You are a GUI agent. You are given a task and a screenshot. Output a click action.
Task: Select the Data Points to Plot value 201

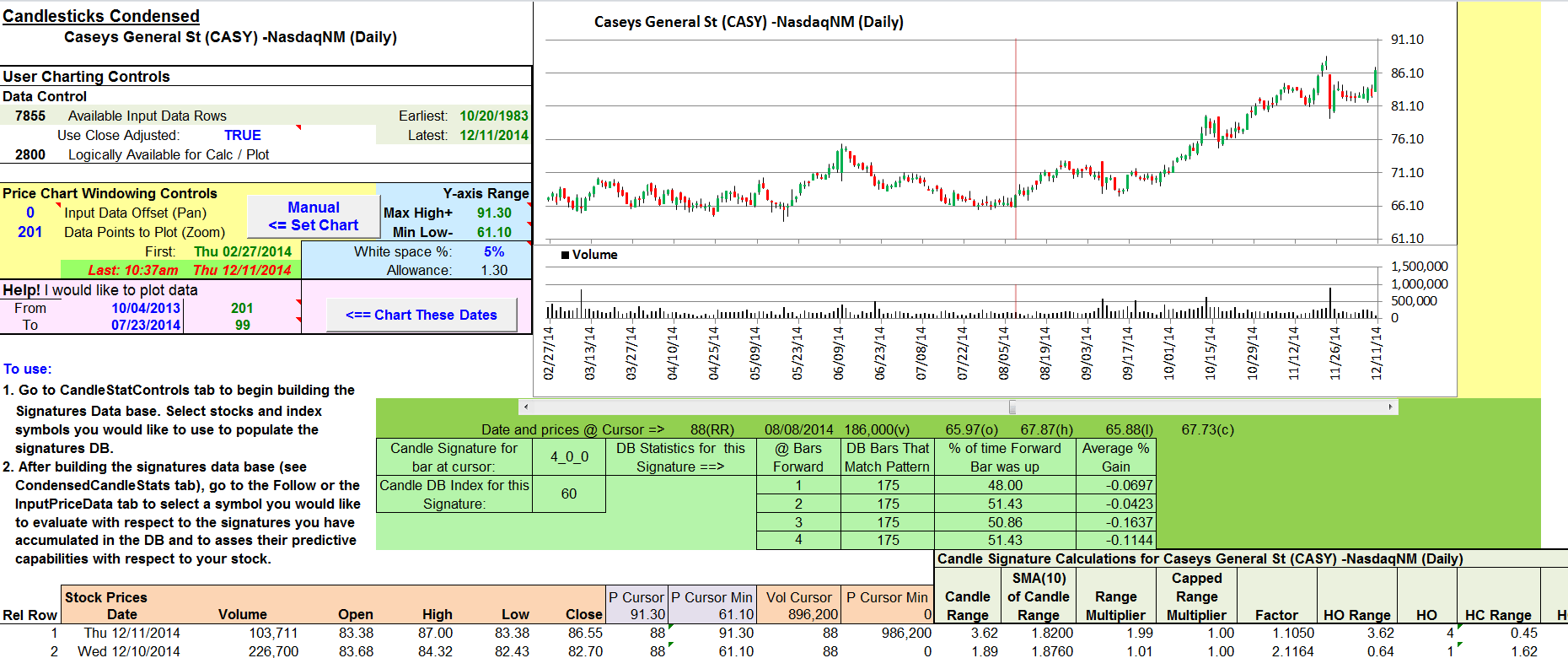(30, 232)
